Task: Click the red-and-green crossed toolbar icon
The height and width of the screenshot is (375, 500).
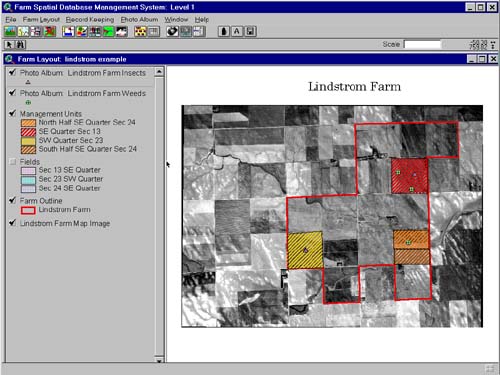Action: click(x=50, y=32)
